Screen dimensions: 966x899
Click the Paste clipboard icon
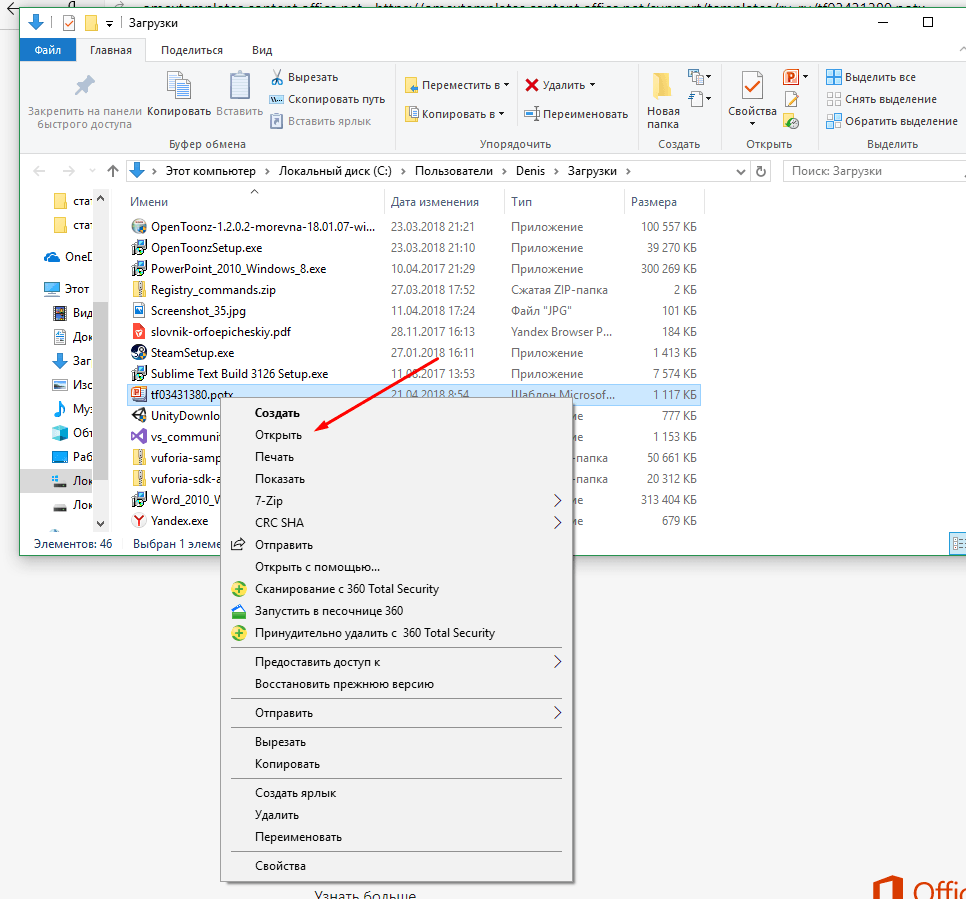coord(240,85)
